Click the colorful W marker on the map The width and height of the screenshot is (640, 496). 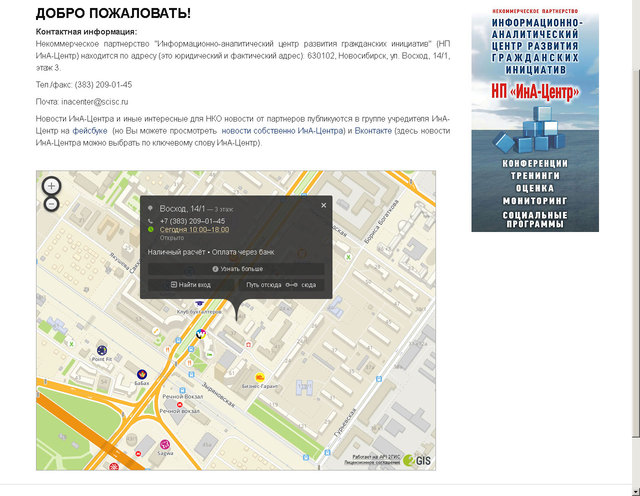tap(200, 334)
